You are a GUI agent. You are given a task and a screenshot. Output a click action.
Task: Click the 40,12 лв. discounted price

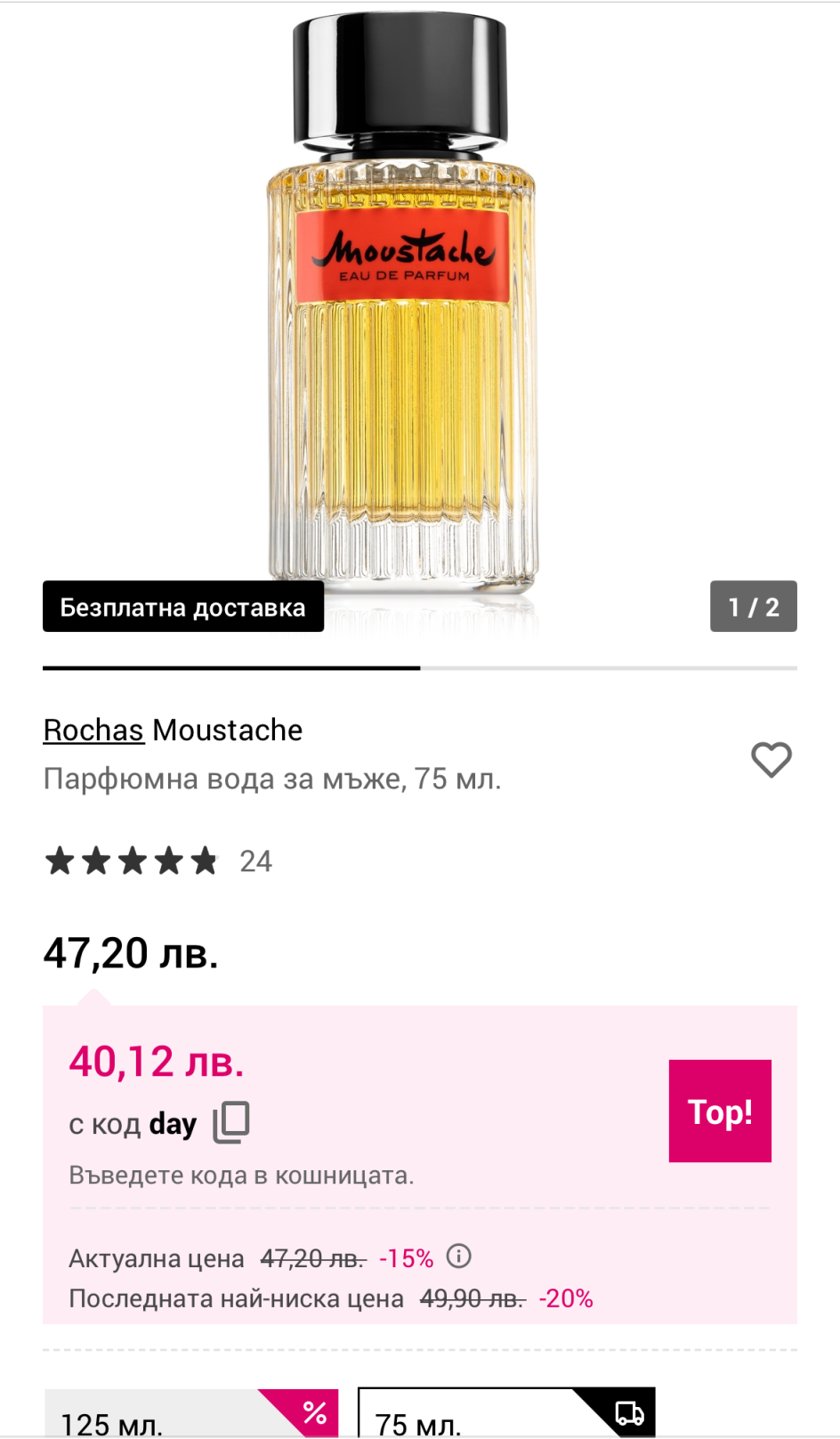pyautogui.click(x=157, y=1062)
